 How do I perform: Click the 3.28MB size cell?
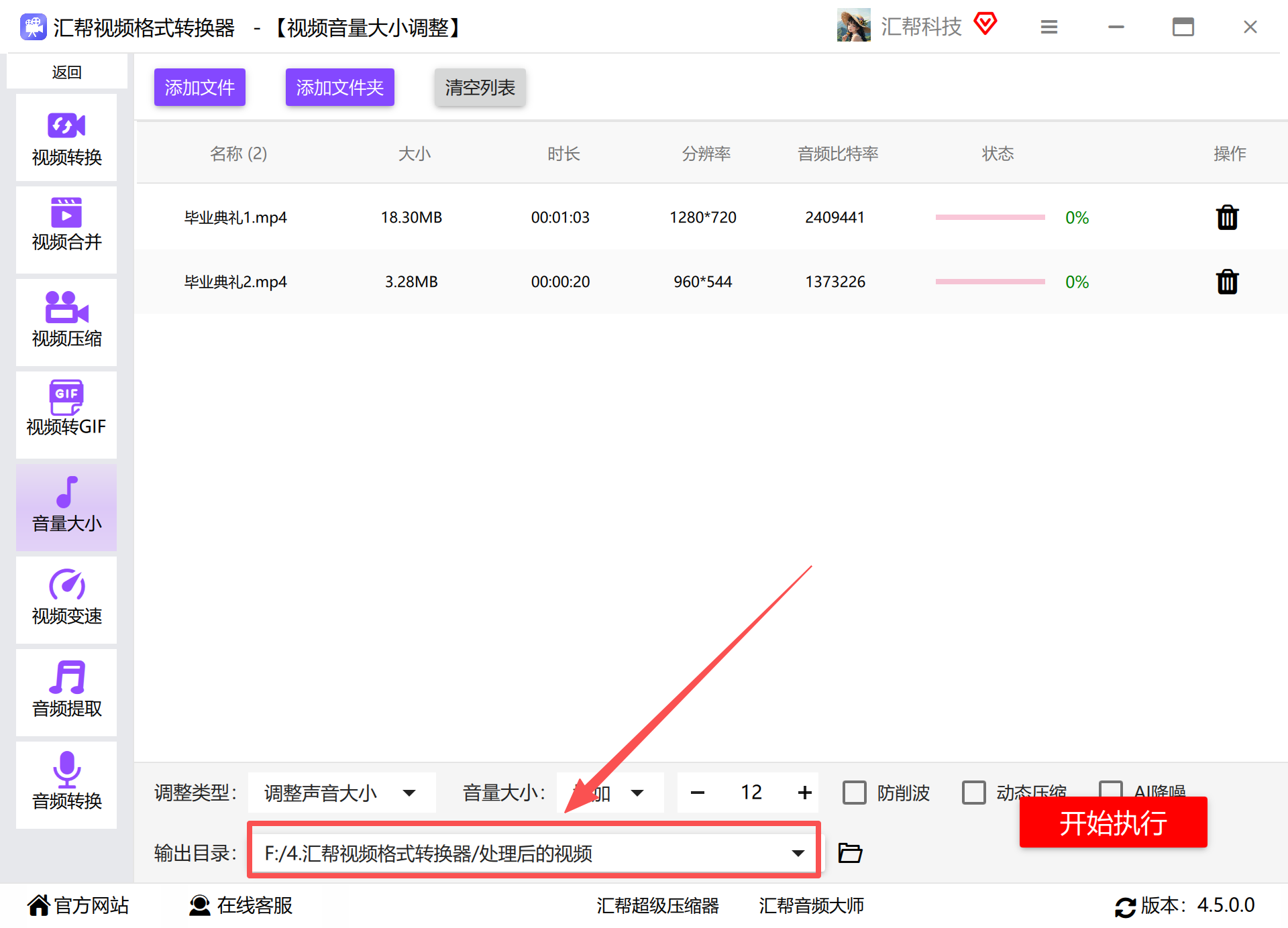coord(411,282)
